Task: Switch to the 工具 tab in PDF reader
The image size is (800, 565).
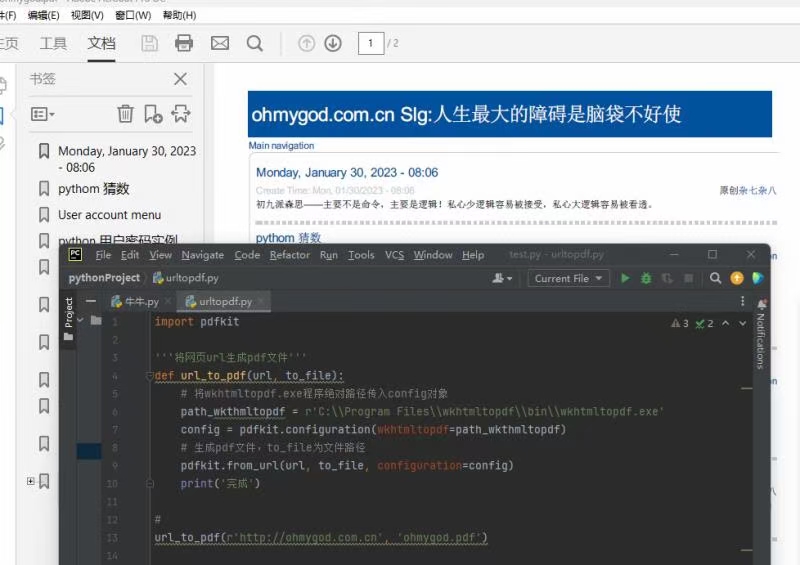Action: pos(53,43)
